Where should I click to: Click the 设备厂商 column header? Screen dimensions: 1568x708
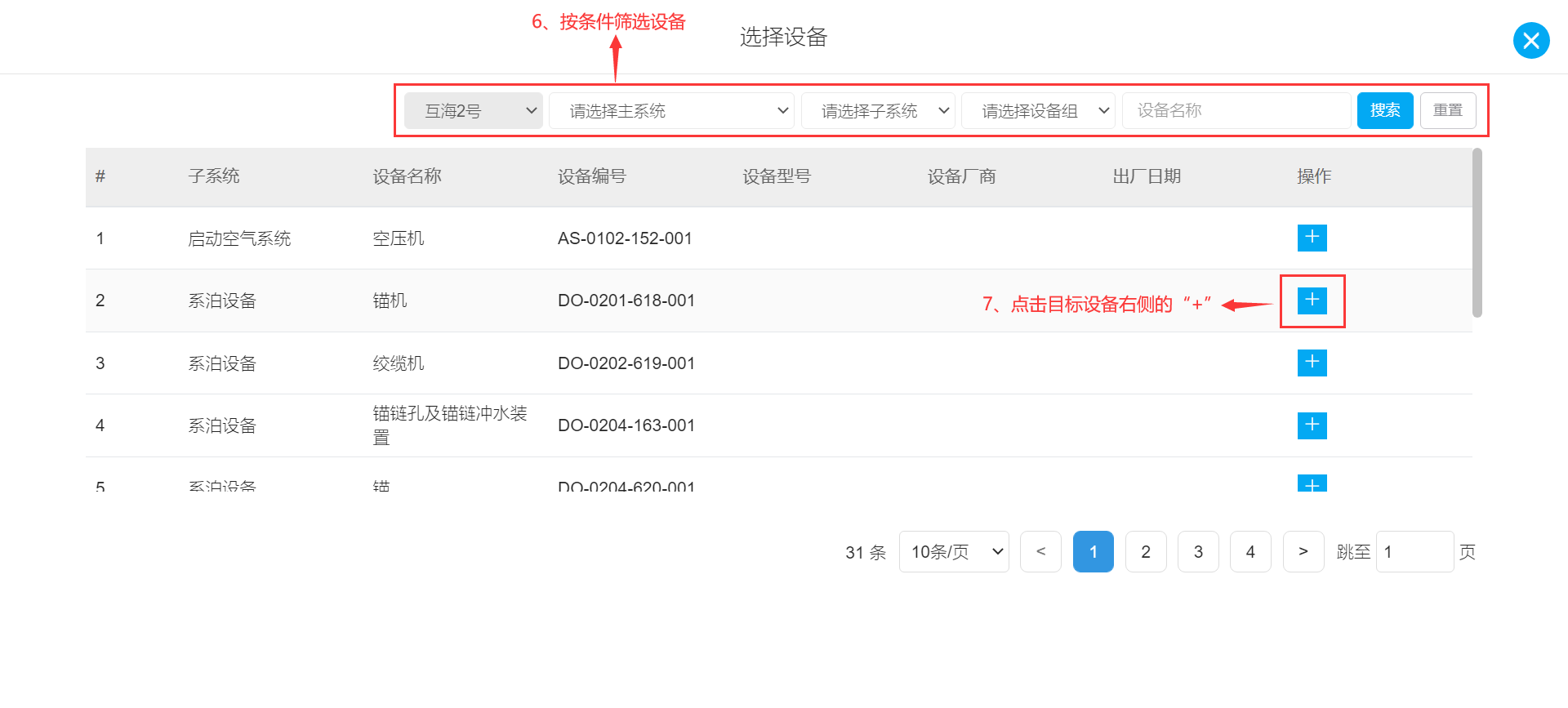pyautogui.click(x=961, y=176)
